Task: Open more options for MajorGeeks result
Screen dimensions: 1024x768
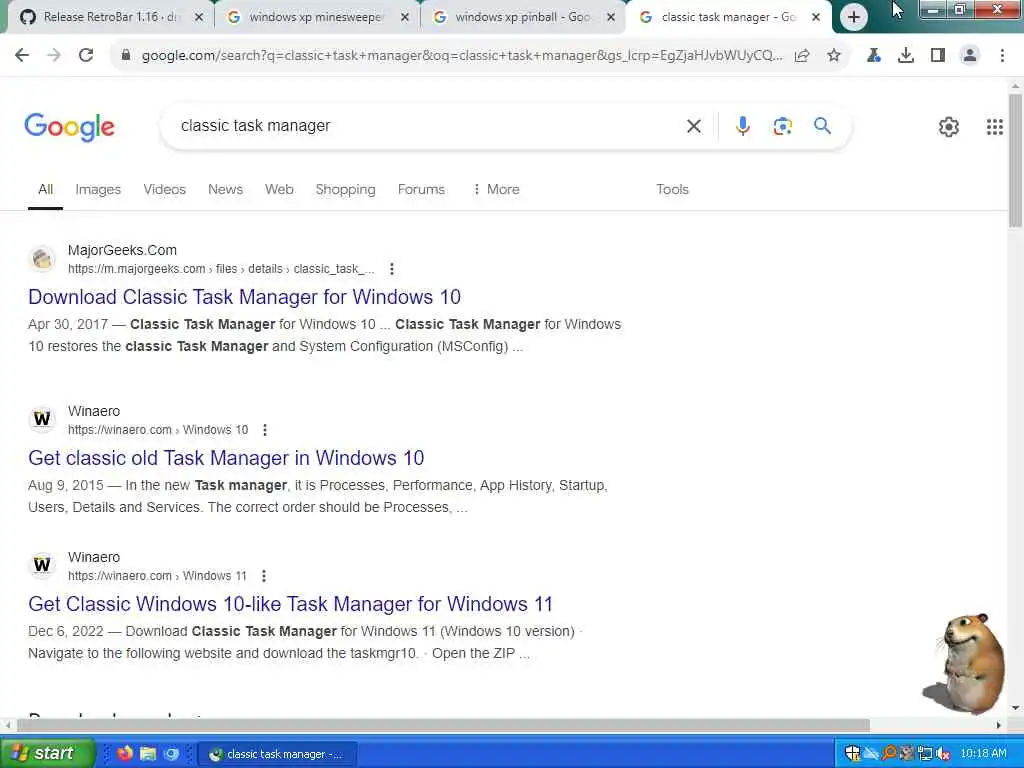Action: (x=392, y=269)
